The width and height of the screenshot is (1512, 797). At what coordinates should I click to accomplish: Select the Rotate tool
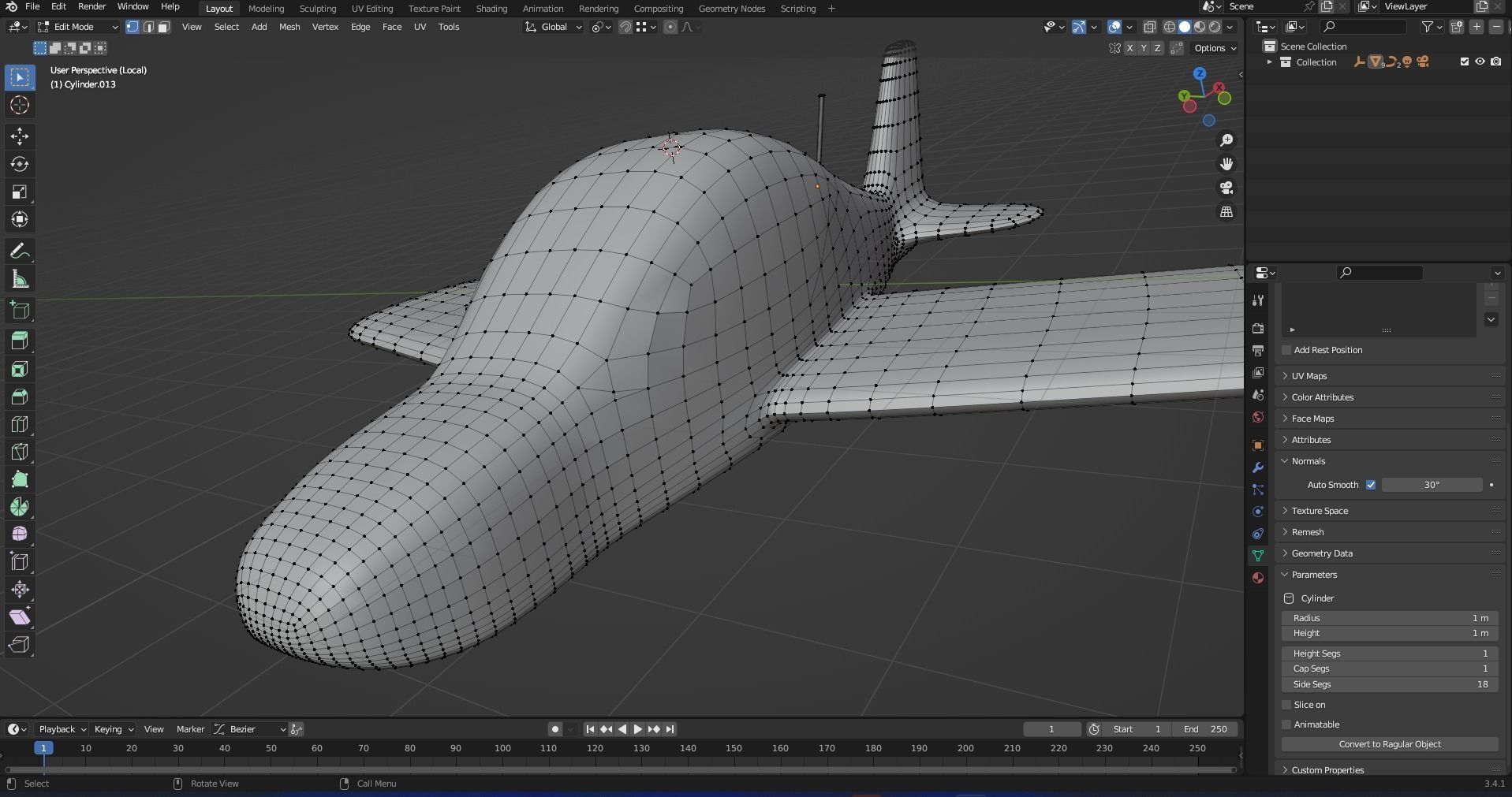pos(20,164)
